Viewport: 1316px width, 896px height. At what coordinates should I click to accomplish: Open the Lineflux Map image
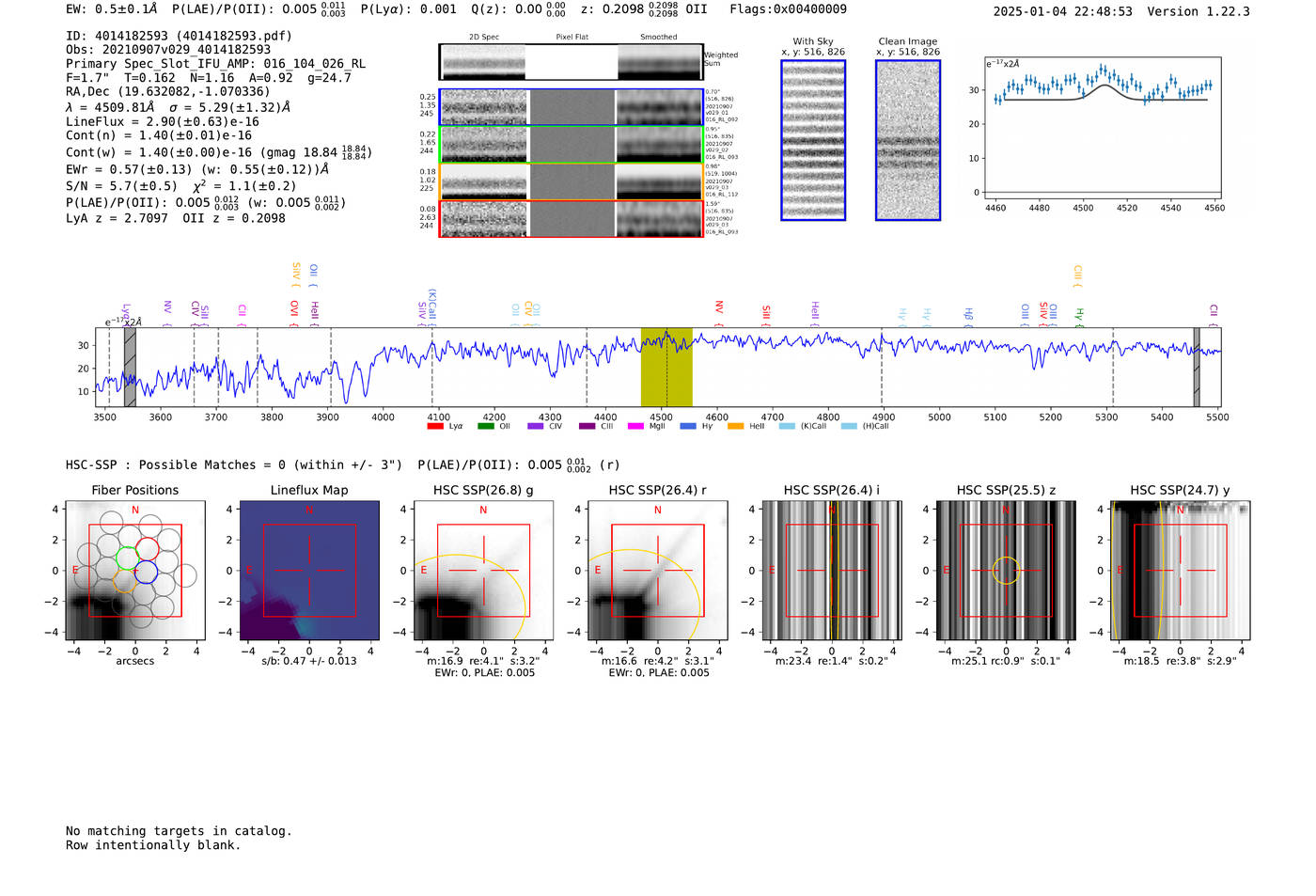tap(309, 571)
